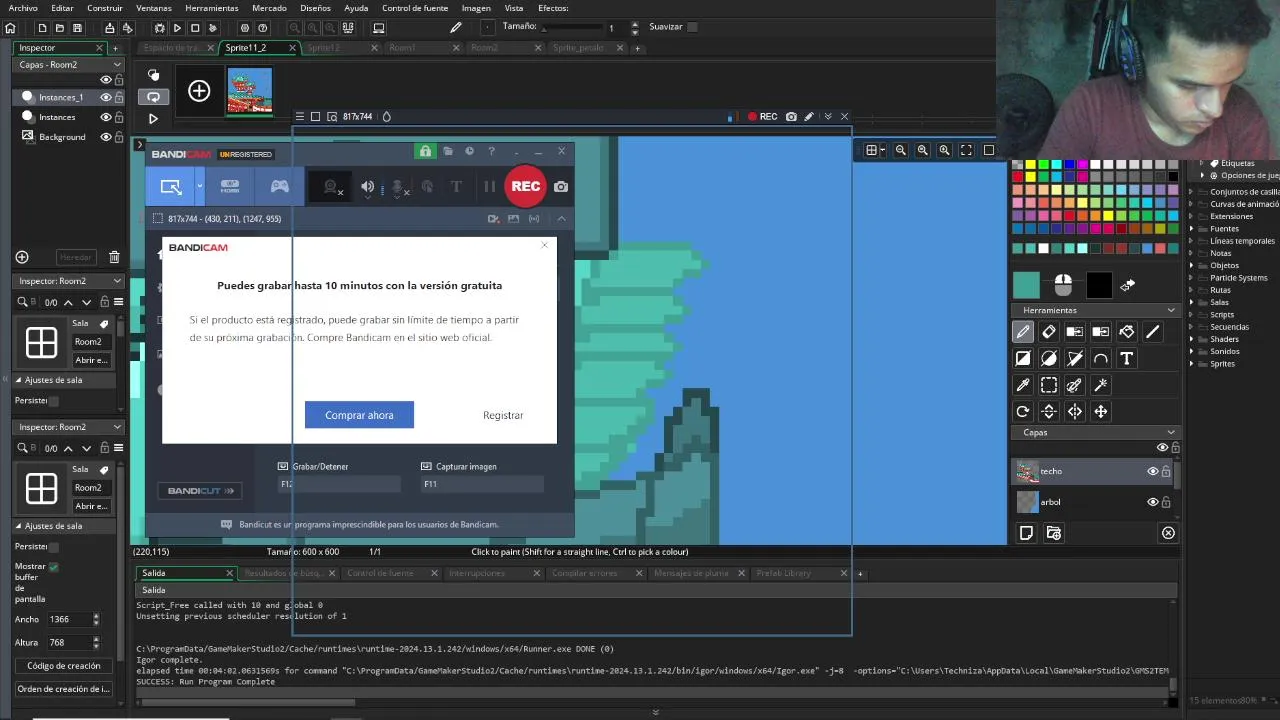Toggle animation loop mode button
Screen dimensions: 1280x720
[153, 97]
